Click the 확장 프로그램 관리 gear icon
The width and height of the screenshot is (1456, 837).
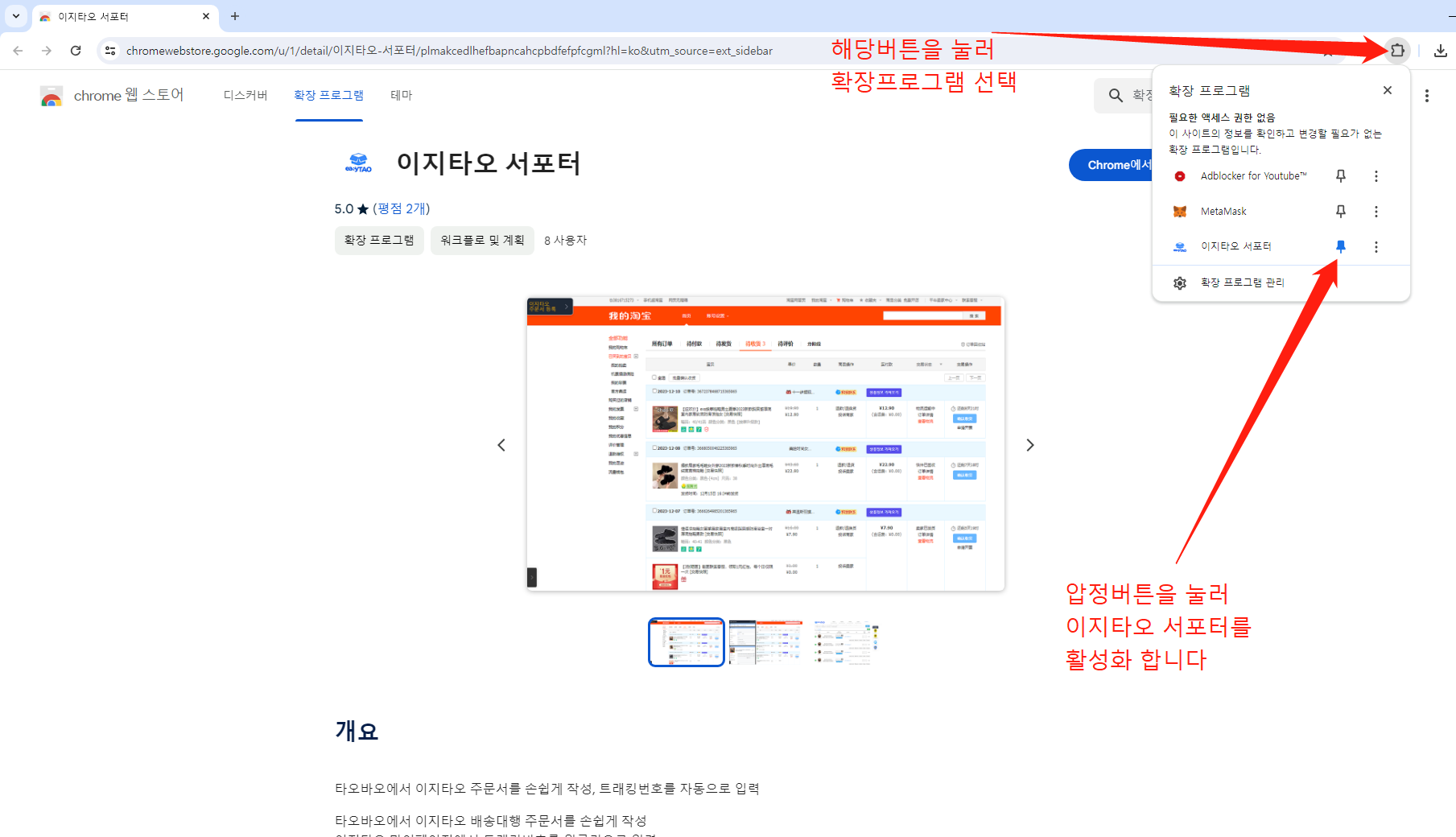point(1180,282)
